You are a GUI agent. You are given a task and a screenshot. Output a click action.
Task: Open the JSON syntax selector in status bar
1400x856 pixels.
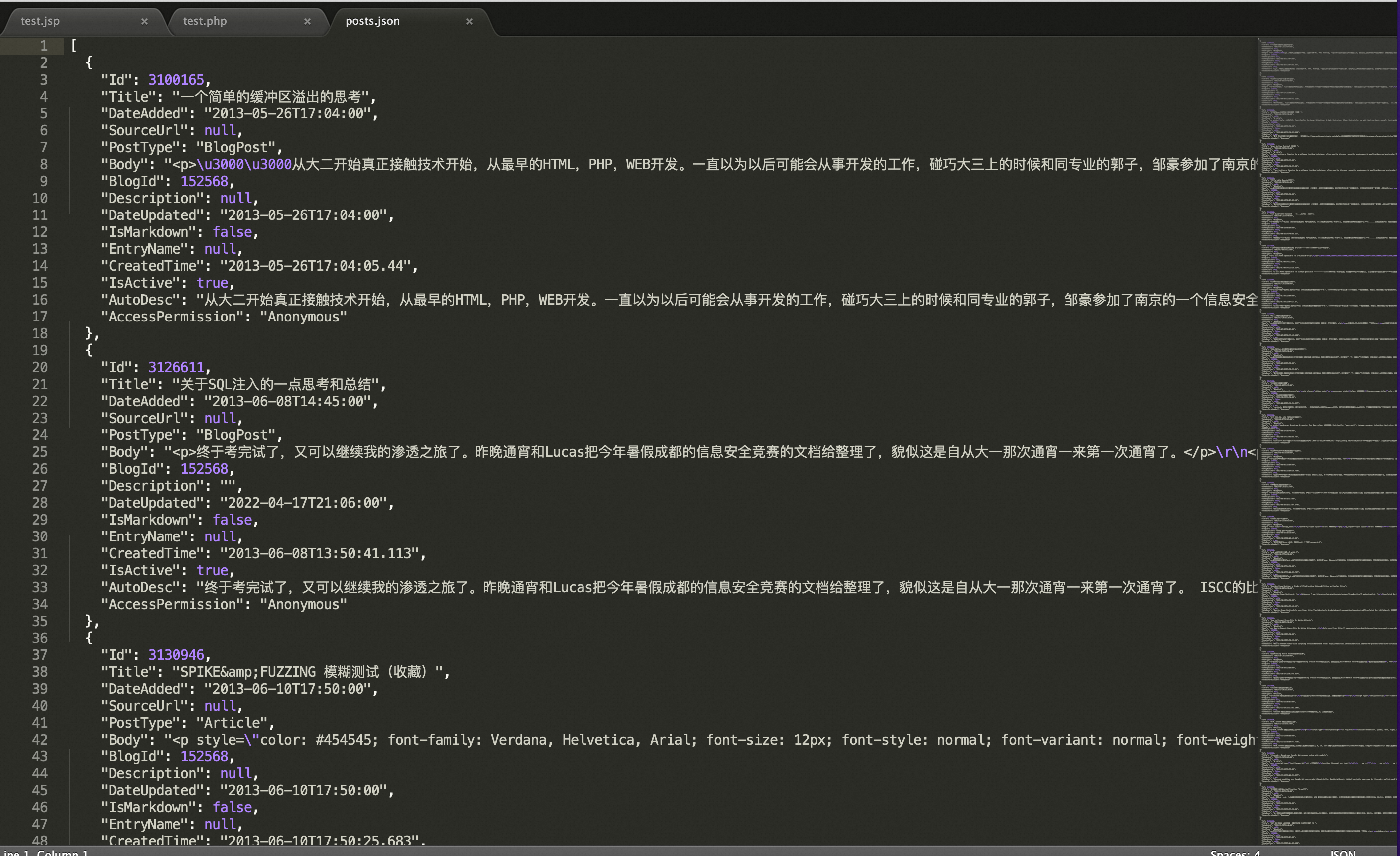click(x=1343, y=852)
